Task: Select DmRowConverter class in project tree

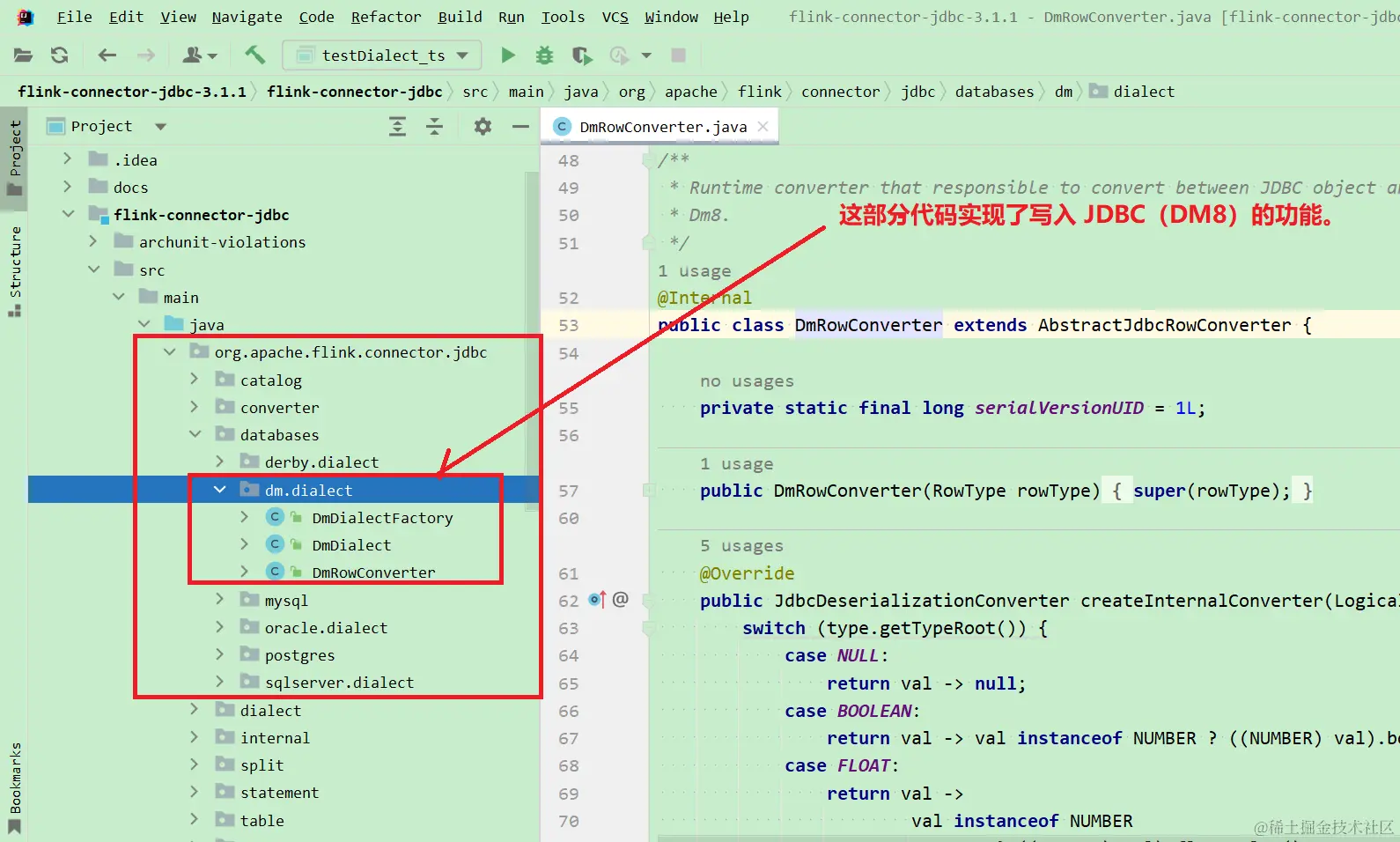Action: (373, 572)
